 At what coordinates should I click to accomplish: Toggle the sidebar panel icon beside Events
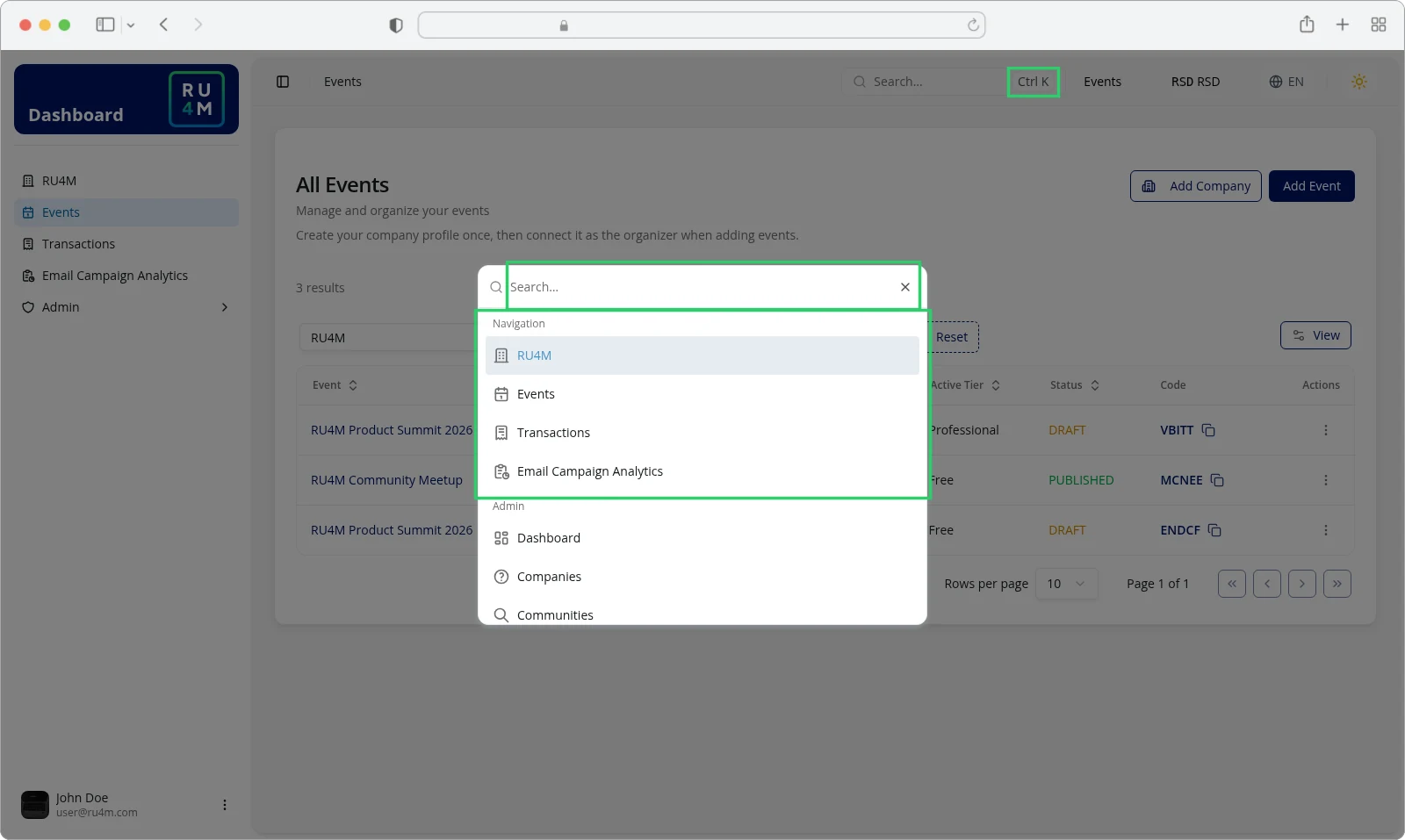coord(283,82)
